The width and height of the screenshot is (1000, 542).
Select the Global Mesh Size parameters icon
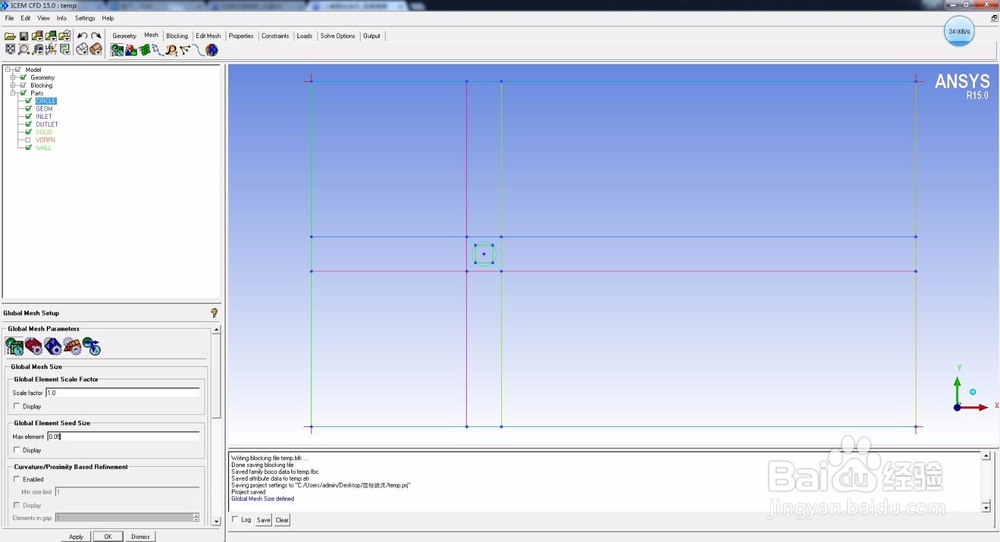(x=14, y=346)
